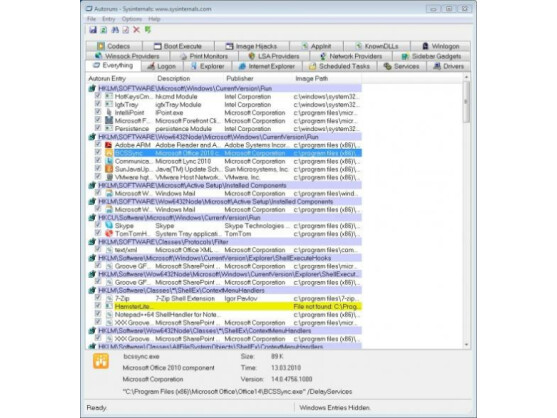Click the text/xml entry icon
557x418 pixels.
coord(109,250)
